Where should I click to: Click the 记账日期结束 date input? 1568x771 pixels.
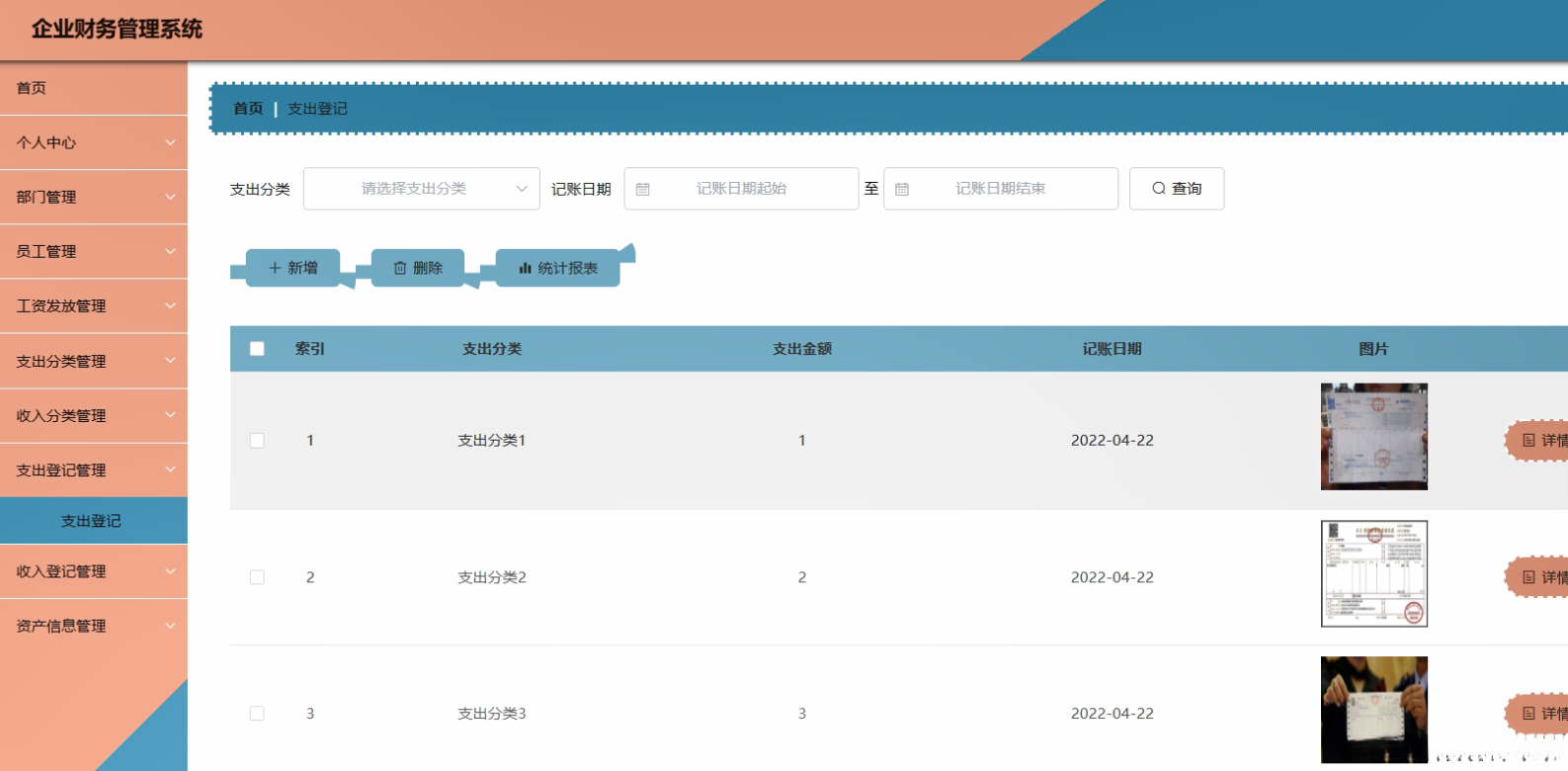click(x=1001, y=189)
